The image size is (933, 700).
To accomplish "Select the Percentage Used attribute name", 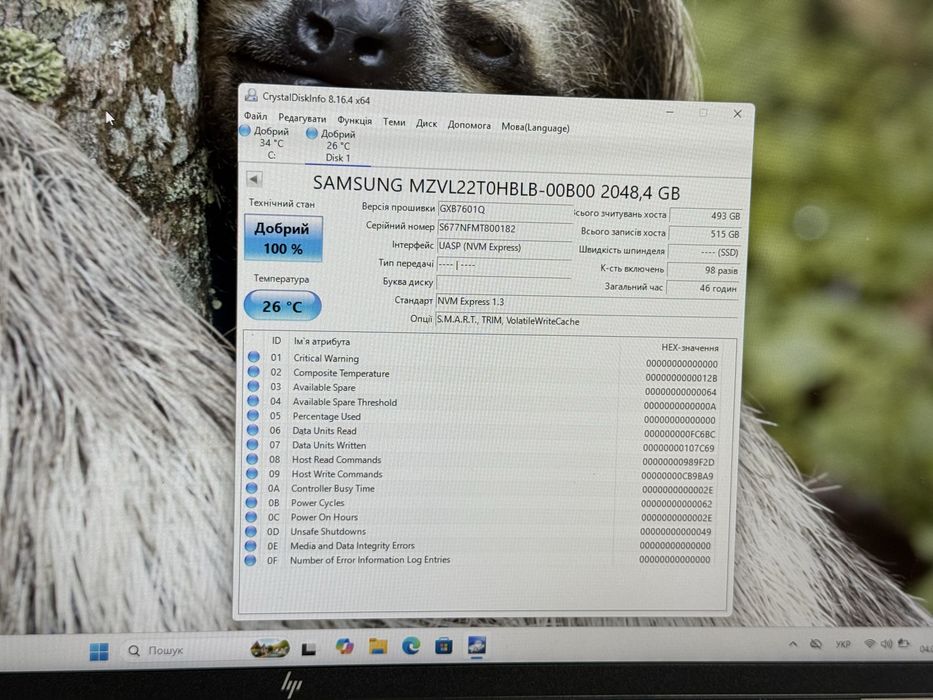I will [327, 417].
